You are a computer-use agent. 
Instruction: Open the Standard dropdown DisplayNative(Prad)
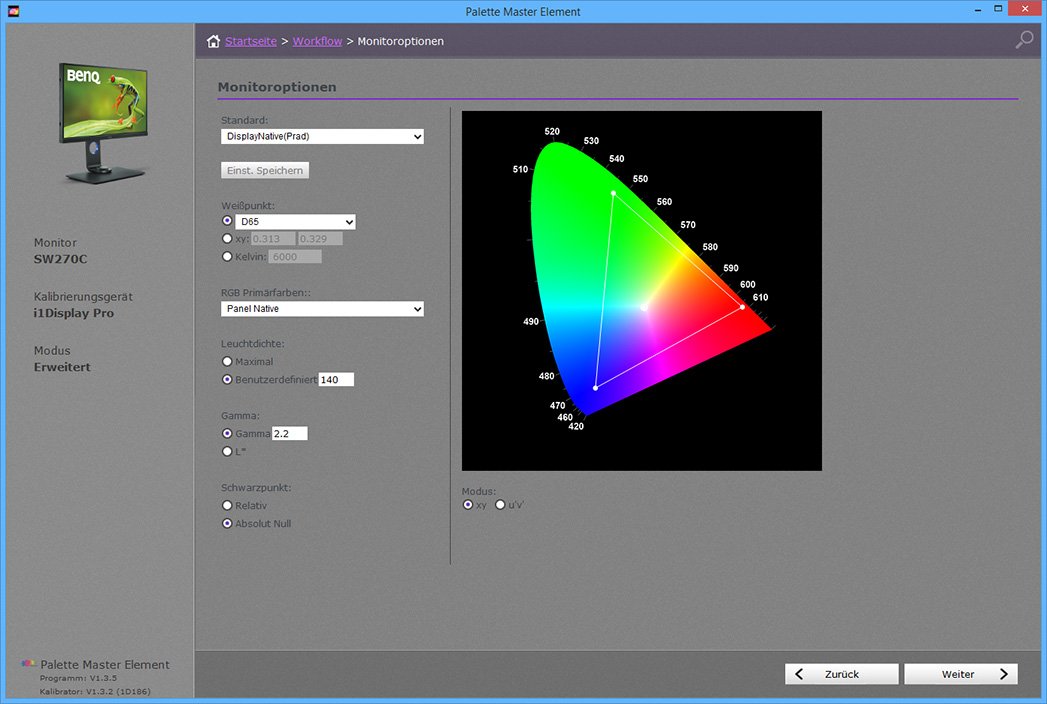(x=322, y=136)
